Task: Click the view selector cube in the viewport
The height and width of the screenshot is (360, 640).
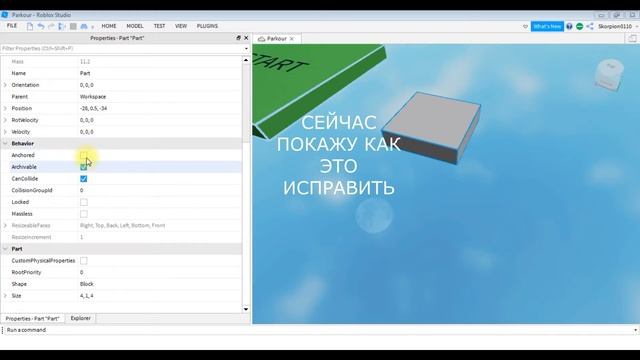Action: click(x=609, y=74)
